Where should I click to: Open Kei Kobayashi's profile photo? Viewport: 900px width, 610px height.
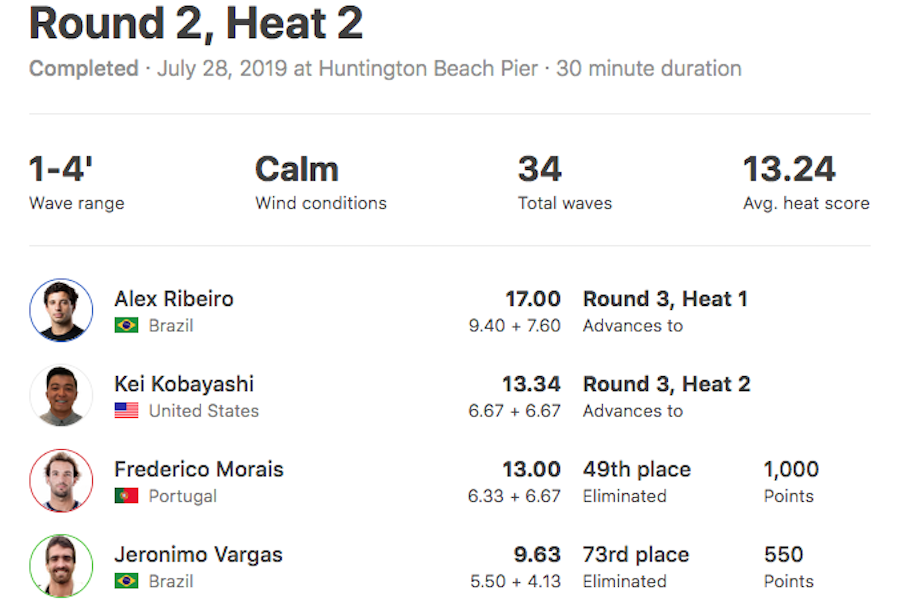coord(61,395)
